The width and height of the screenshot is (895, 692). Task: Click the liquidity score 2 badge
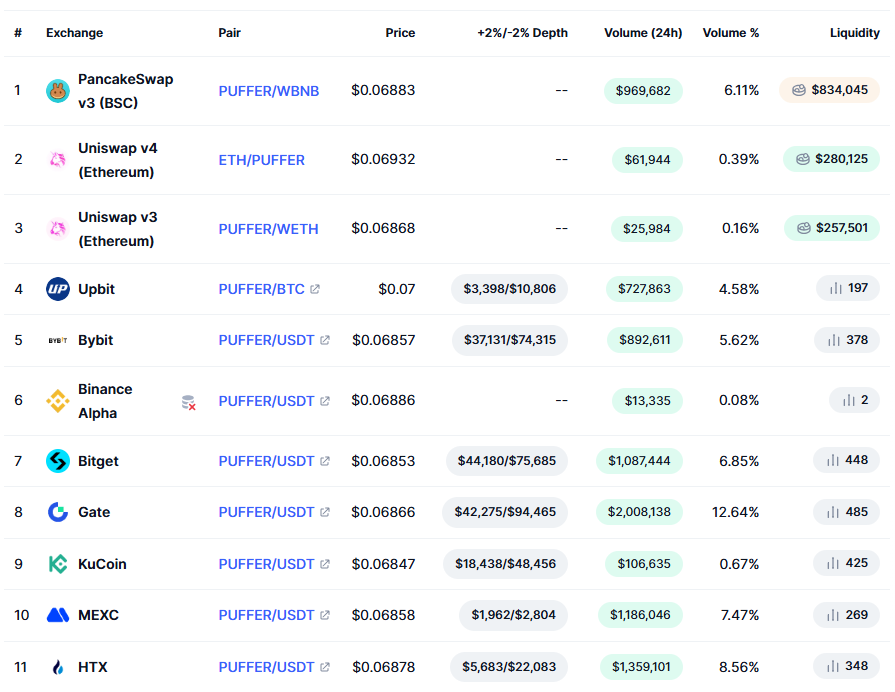point(854,400)
